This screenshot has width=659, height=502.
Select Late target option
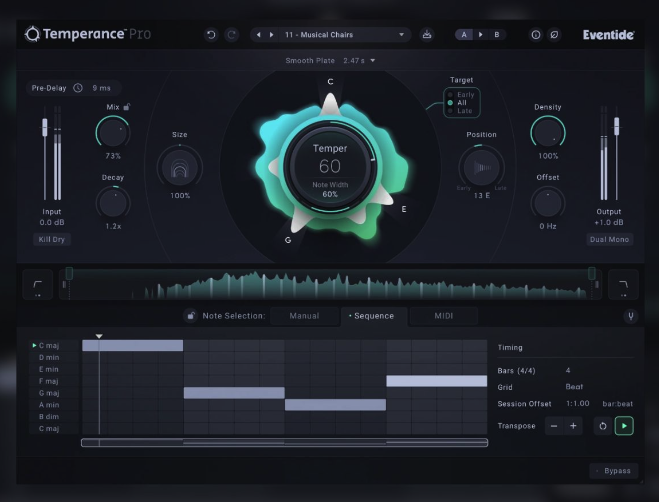[460, 111]
